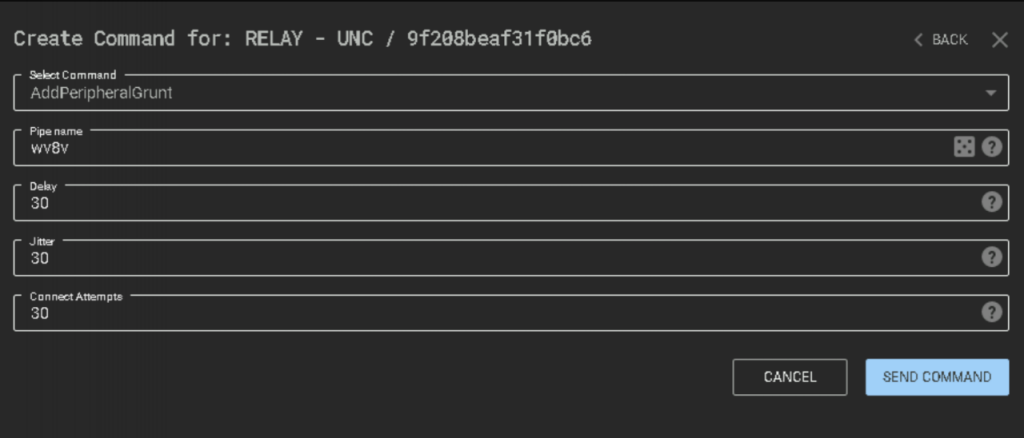The image size is (1024, 438).
Task: Click the Select Command field label
Action: coord(72,75)
